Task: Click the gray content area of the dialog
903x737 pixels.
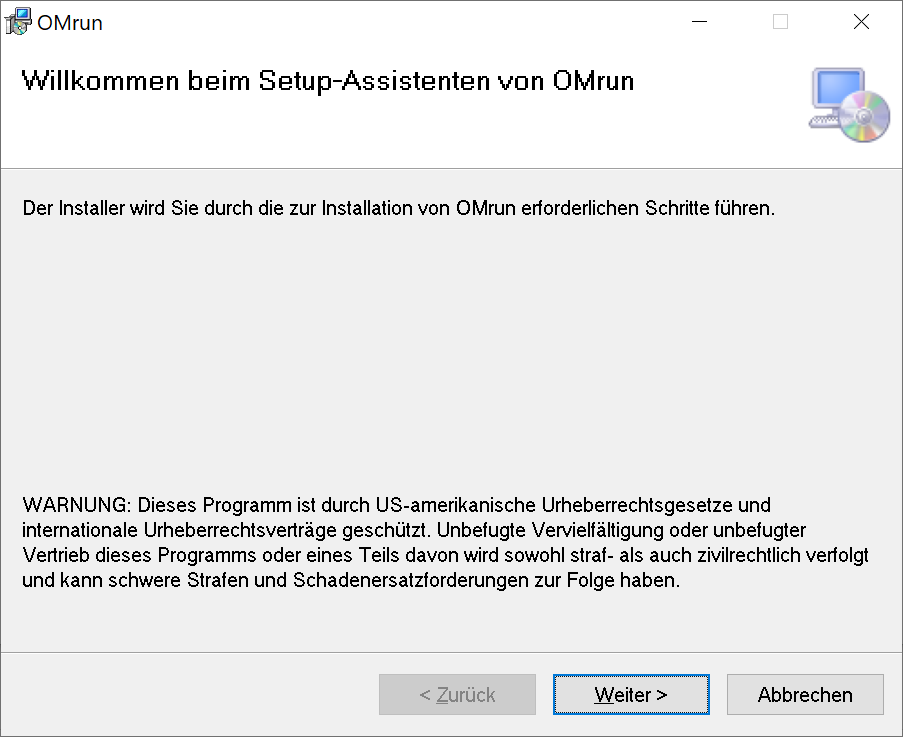Action: point(450,350)
